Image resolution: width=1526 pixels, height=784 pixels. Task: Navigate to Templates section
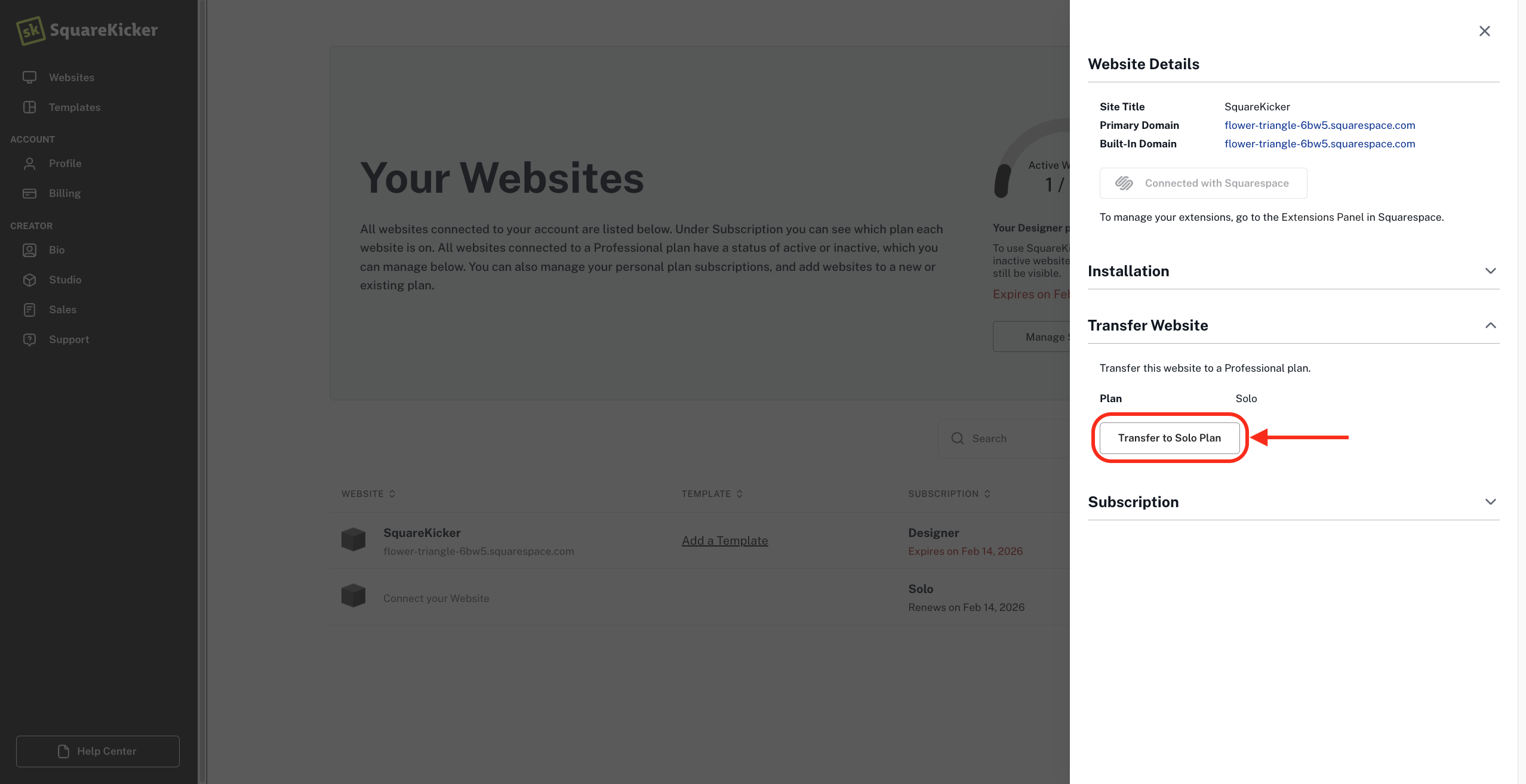74,106
